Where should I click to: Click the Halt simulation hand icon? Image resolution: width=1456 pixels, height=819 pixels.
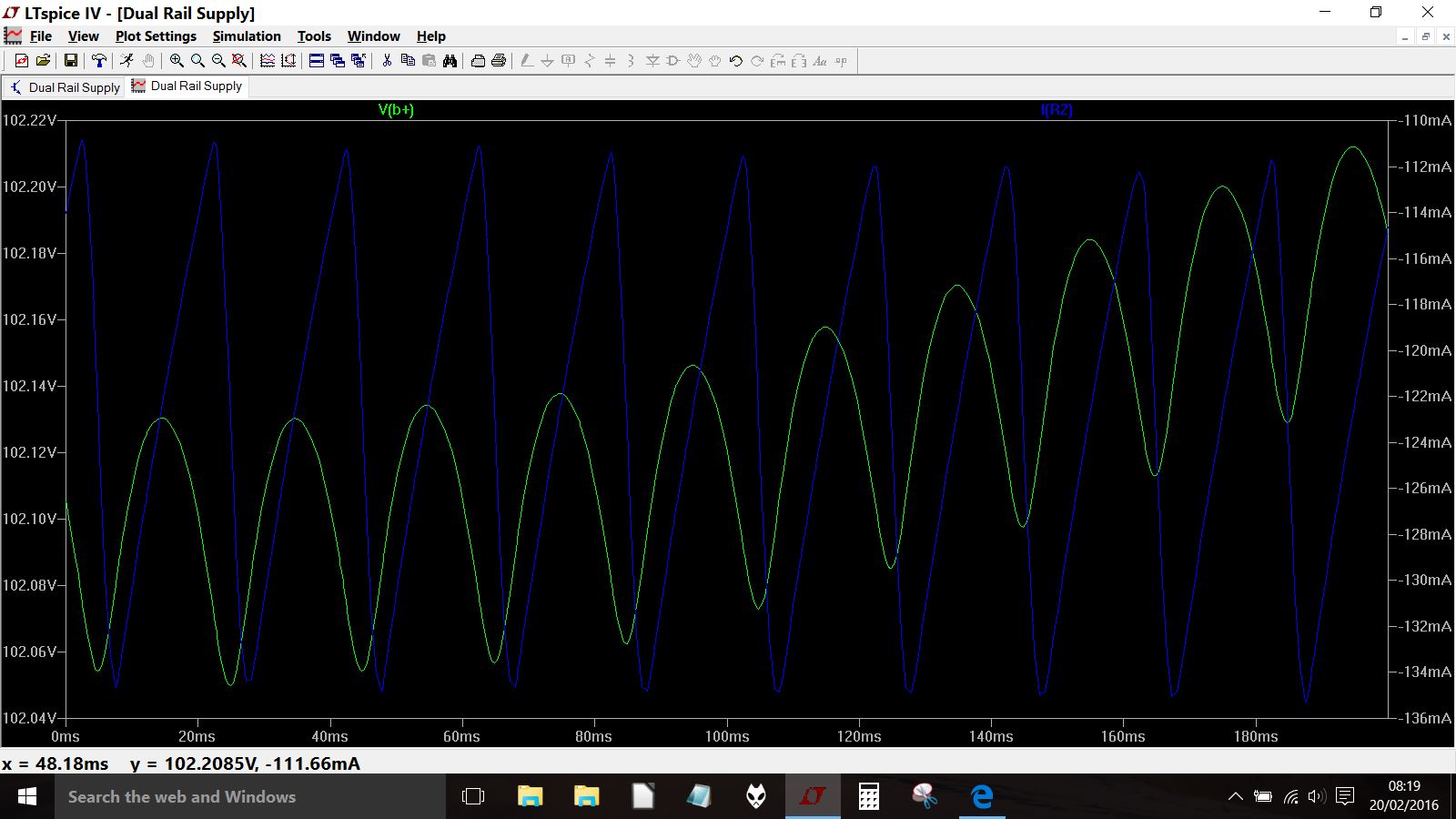pyautogui.click(x=148, y=61)
